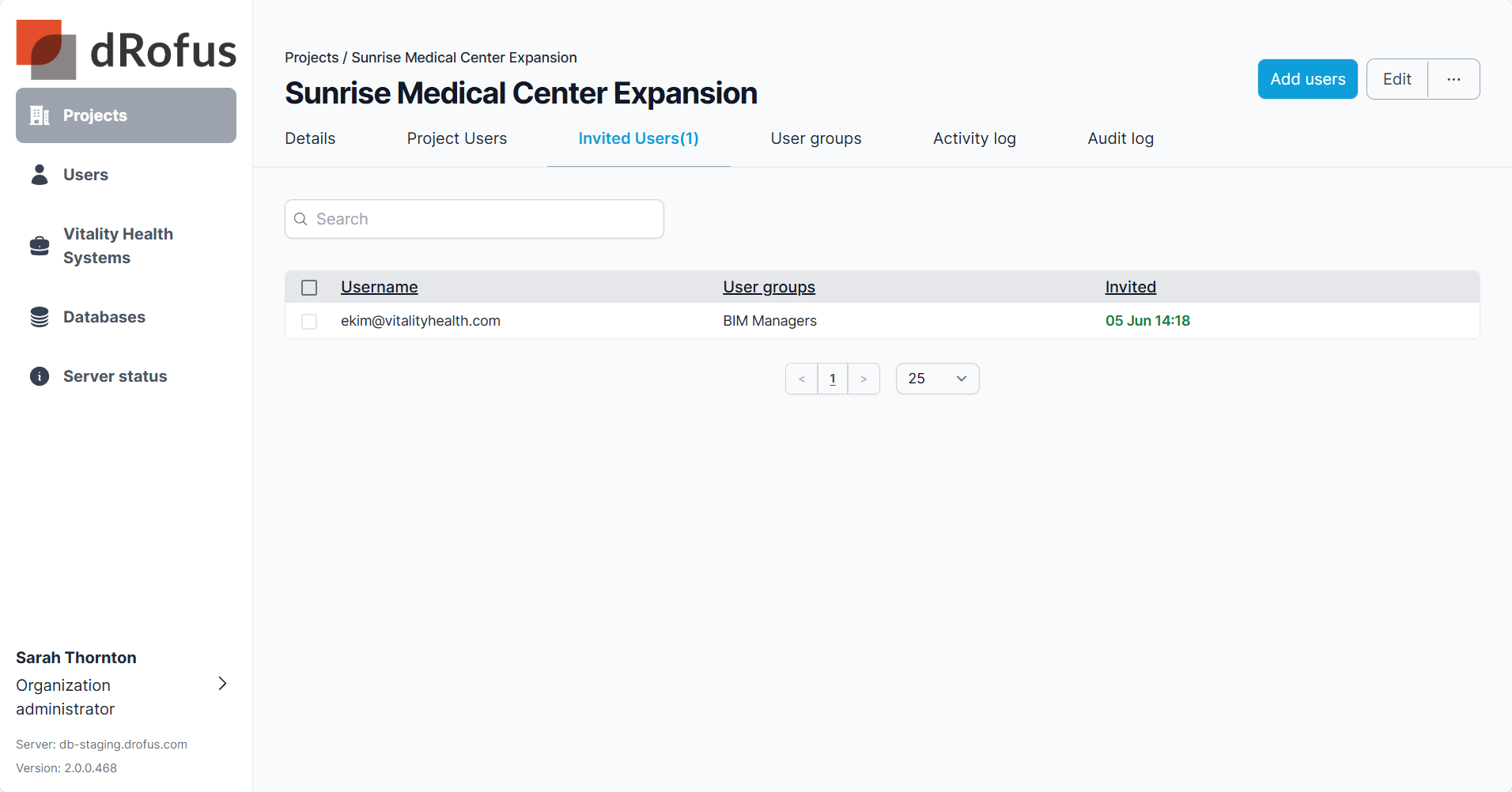Open the Audit log tab

(1121, 138)
